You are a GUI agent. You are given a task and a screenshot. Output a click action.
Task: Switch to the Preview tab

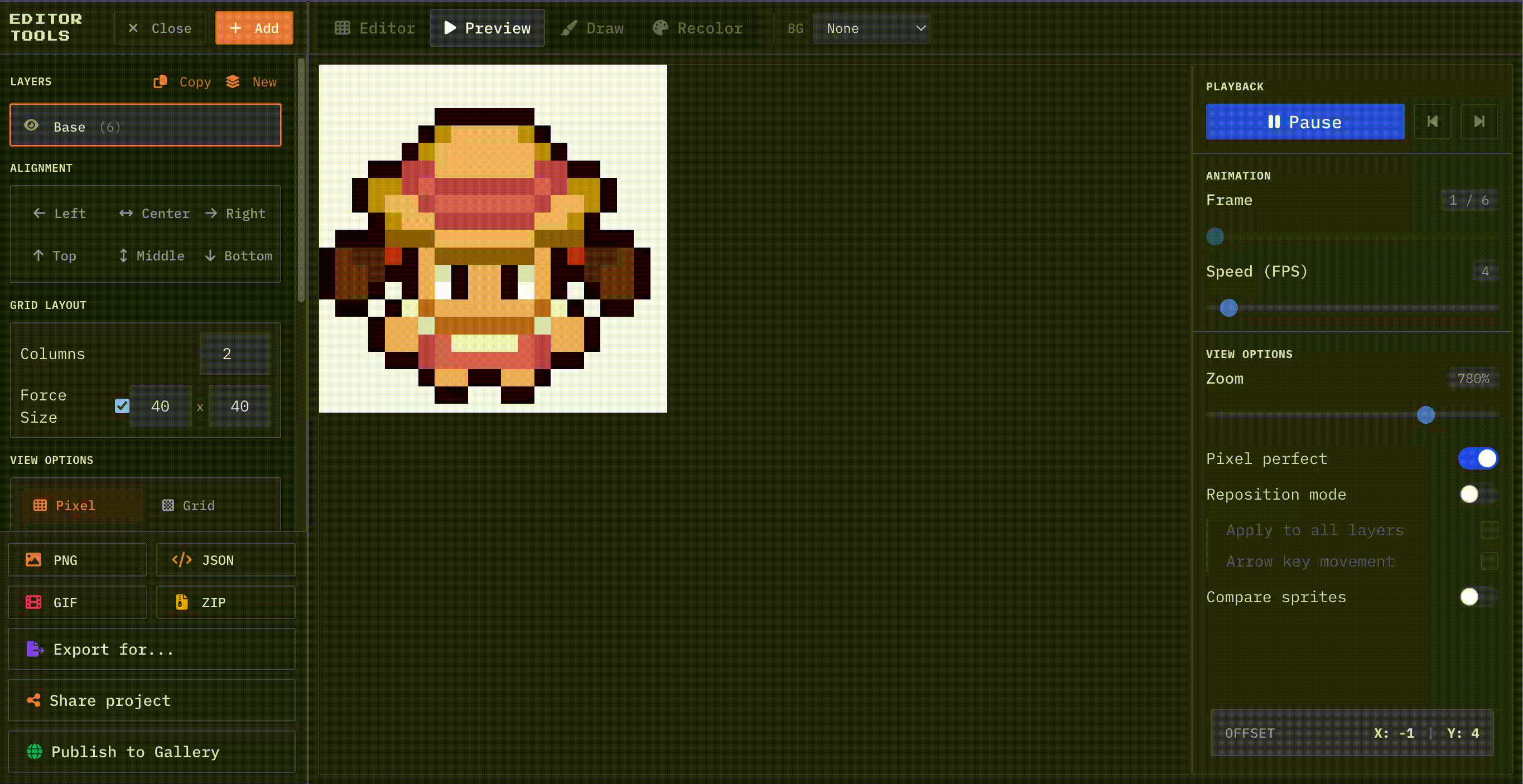pos(487,28)
